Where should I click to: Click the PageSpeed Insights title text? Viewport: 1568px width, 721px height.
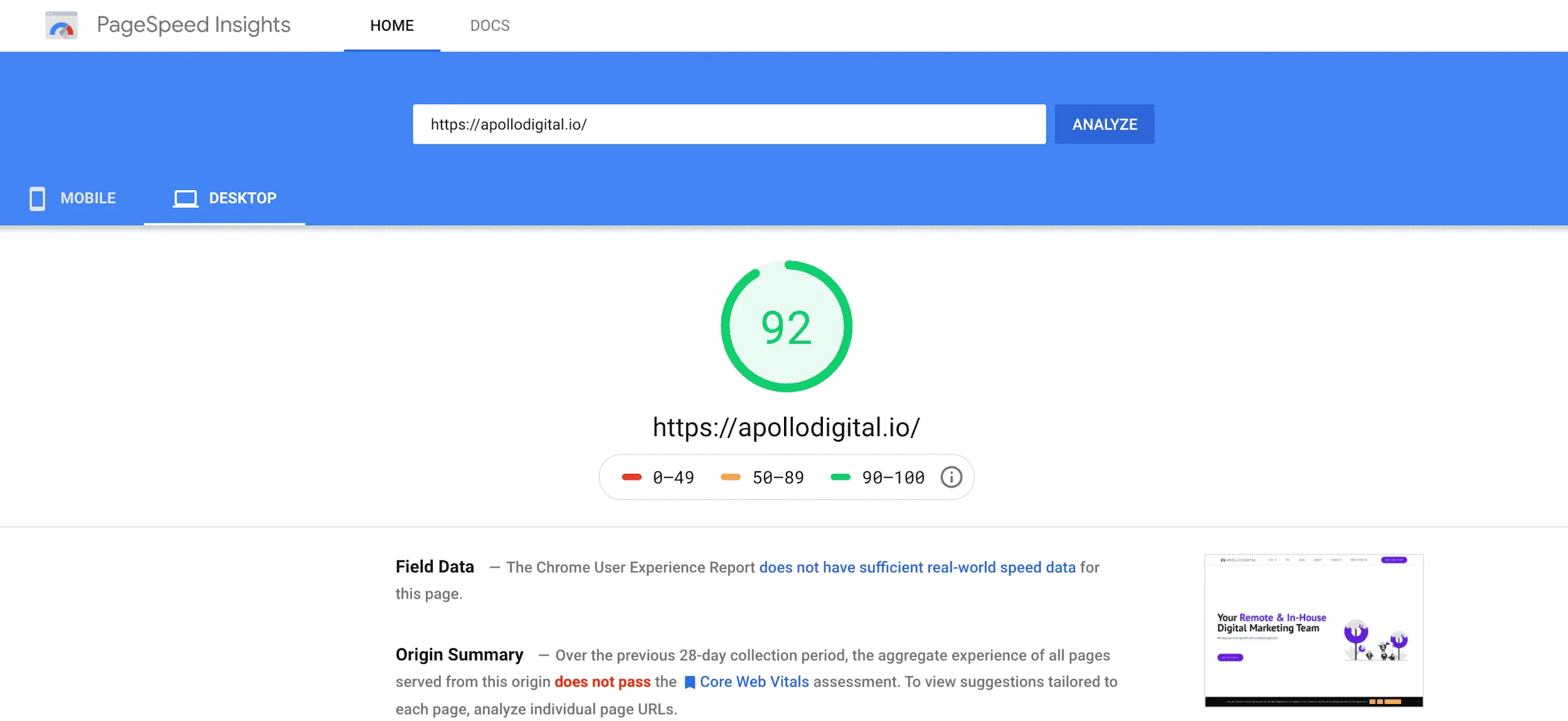tap(194, 25)
